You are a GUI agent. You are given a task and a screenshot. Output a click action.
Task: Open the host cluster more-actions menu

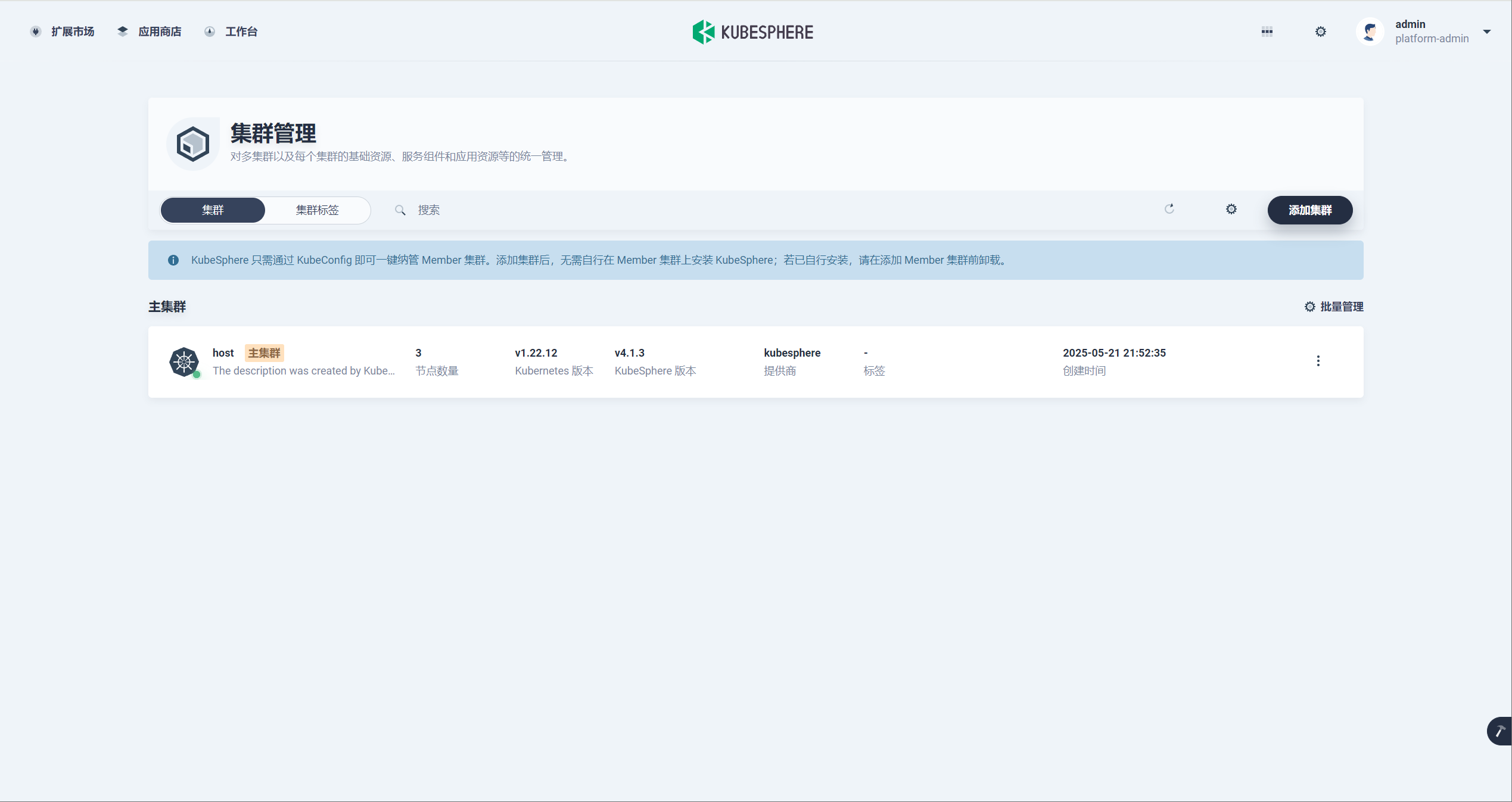tap(1318, 361)
